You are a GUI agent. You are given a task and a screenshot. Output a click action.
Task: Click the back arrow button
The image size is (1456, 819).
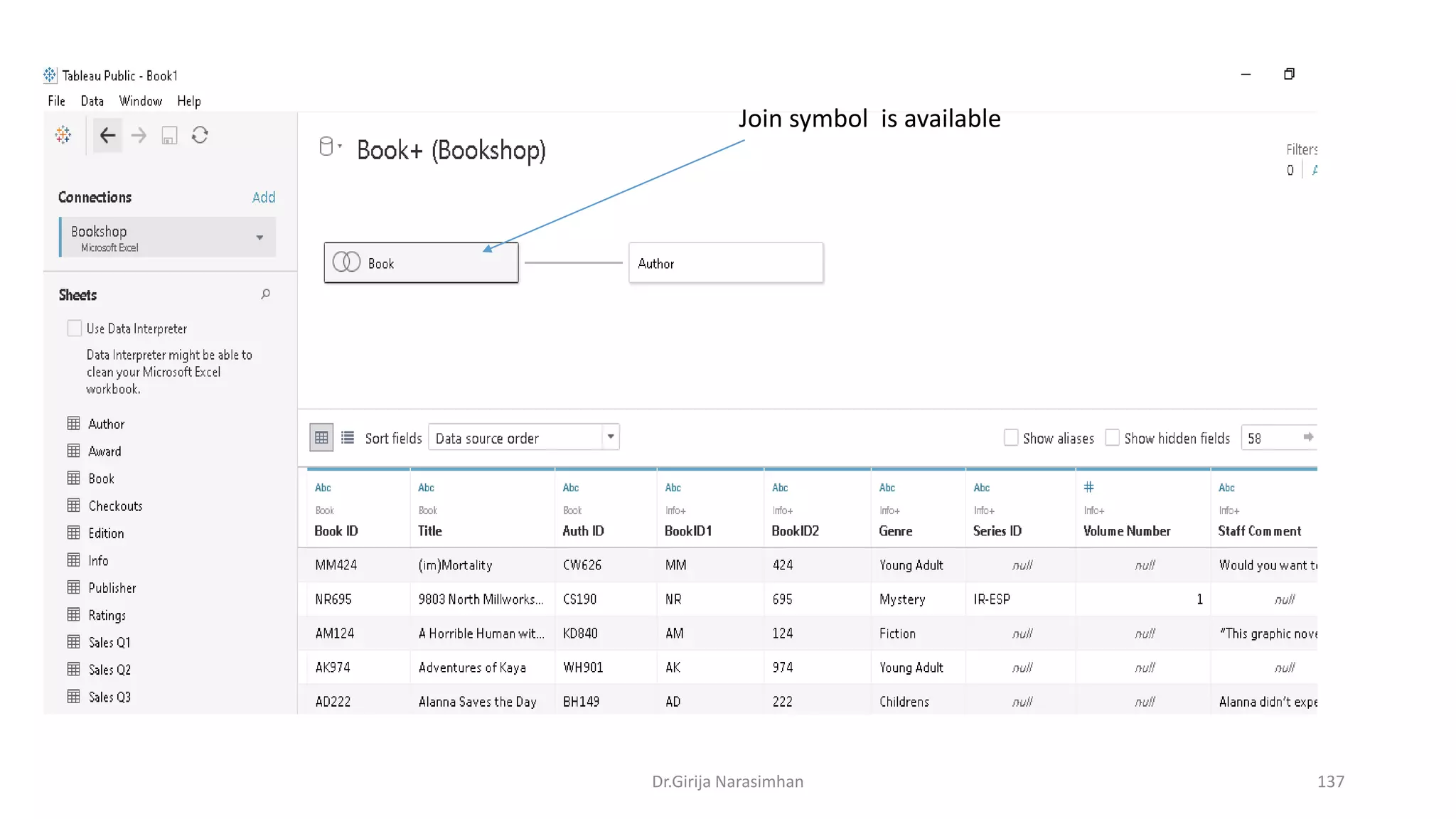pyautogui.click(x=107, y=135)
